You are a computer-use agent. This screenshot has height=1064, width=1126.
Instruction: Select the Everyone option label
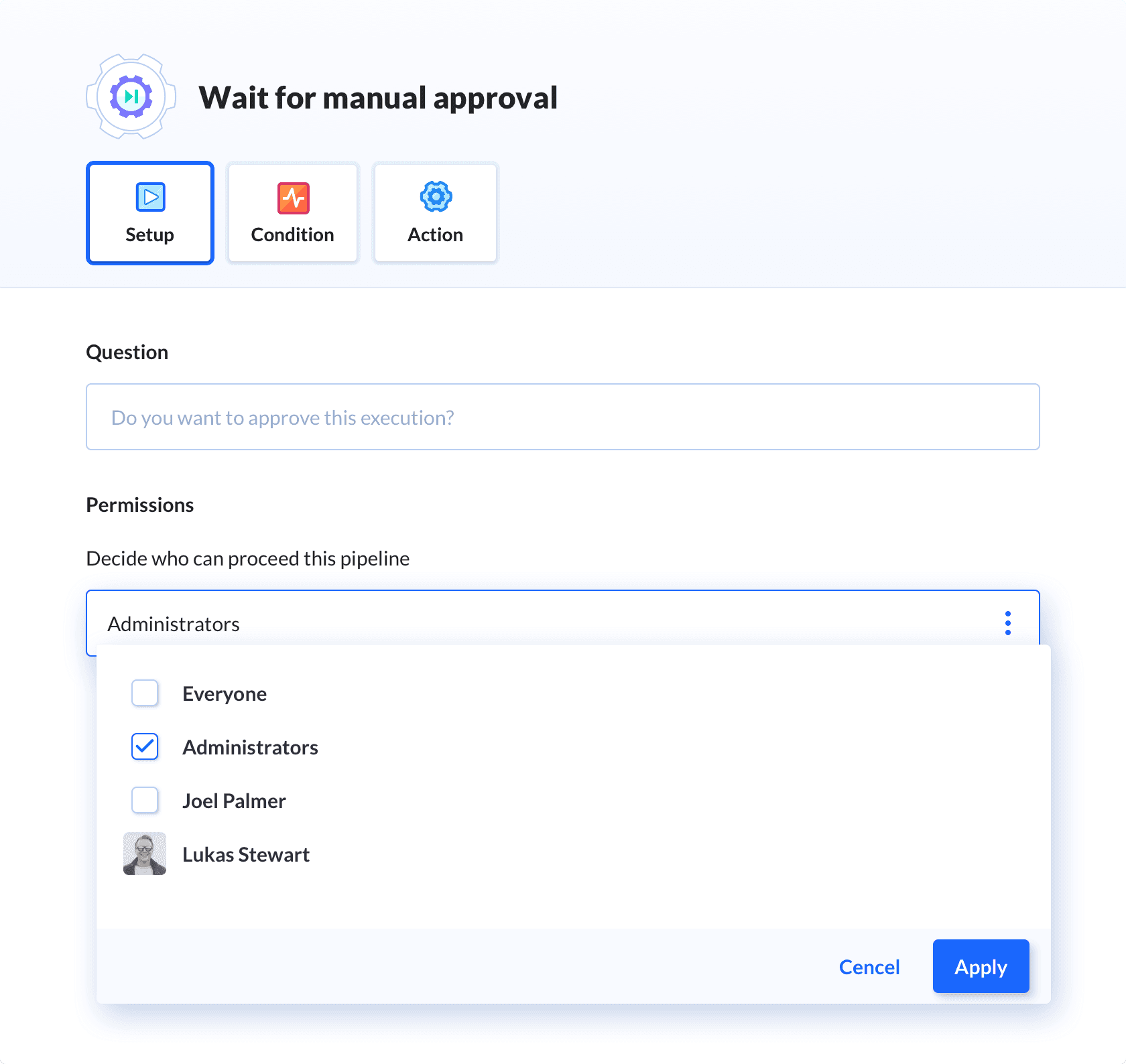(225, 693)
